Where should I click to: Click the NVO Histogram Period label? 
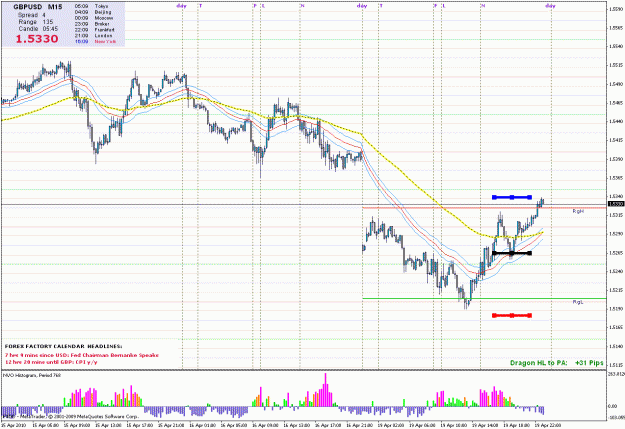point(32,375)
